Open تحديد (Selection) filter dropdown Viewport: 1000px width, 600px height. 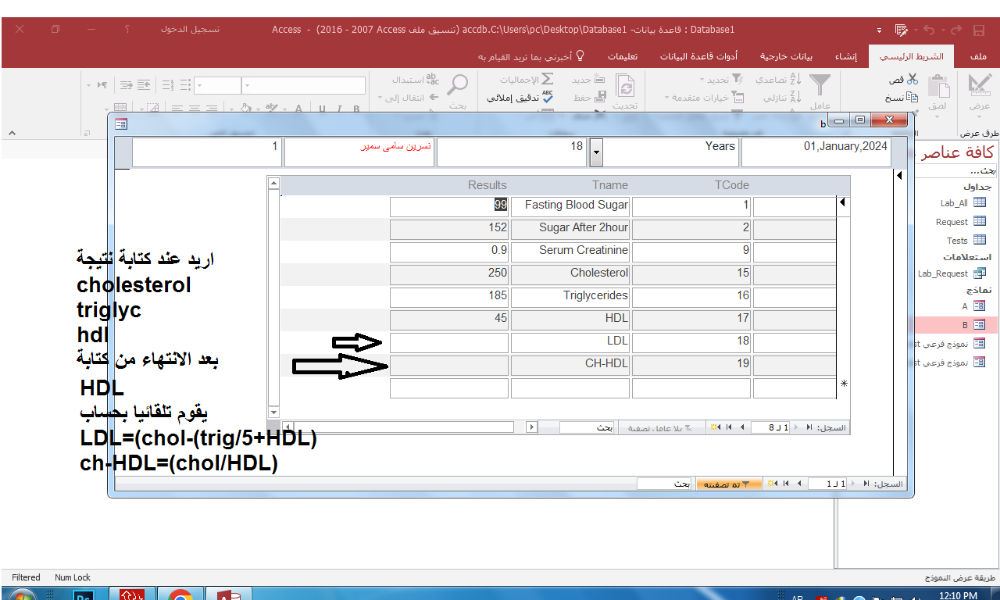tap(721, 79)
